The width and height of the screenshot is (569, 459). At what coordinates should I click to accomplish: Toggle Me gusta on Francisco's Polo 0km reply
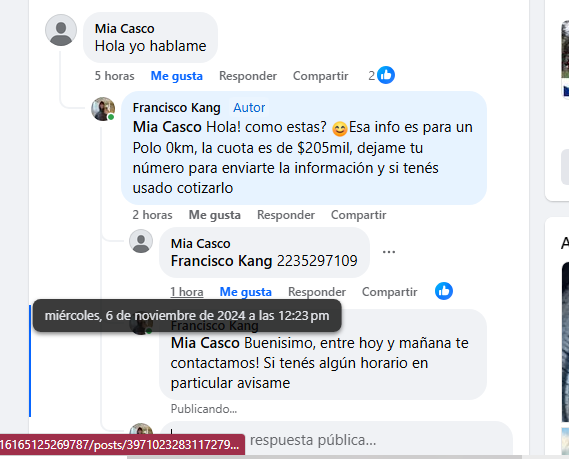pyautogui.click(x=214, y=215)
